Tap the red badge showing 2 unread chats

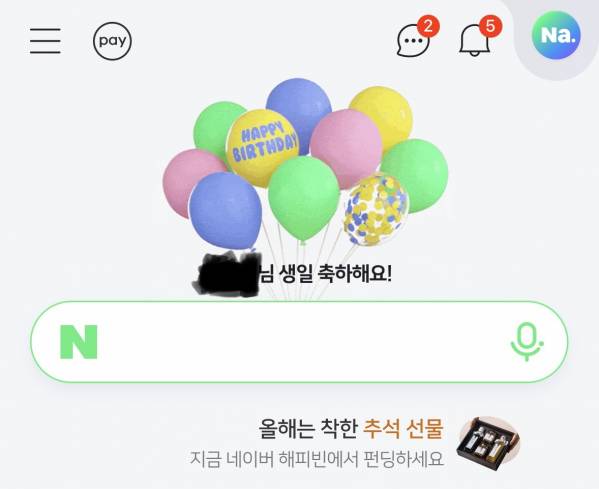428,26
